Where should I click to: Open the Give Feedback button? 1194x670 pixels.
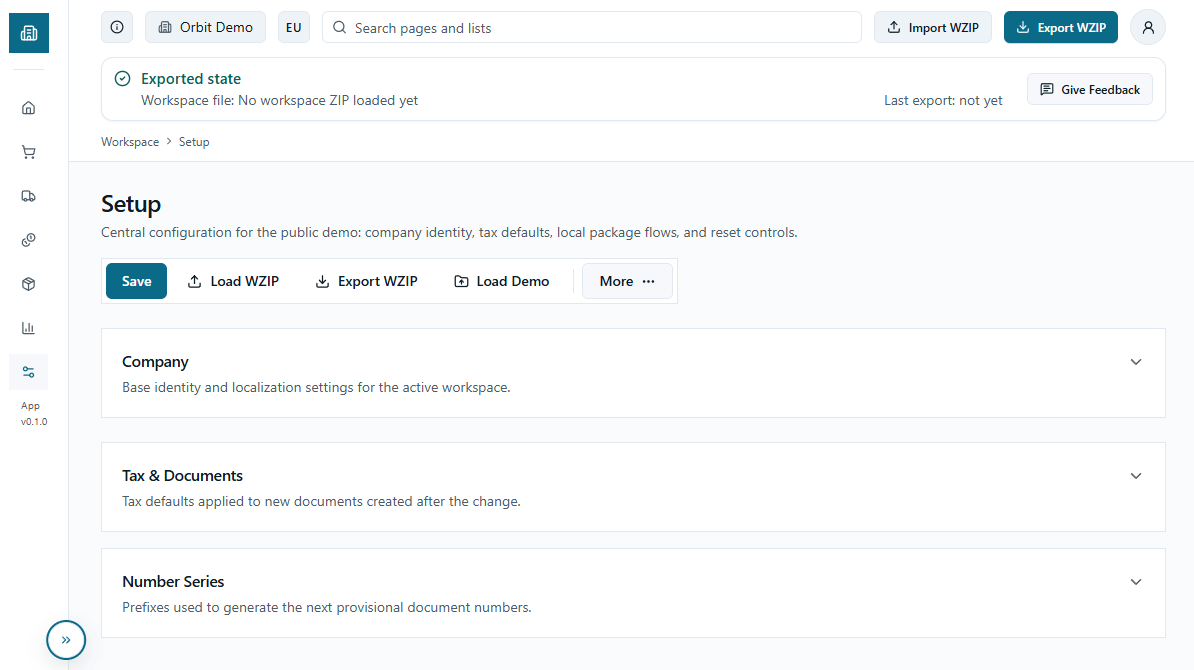[x=1090, y=89]
